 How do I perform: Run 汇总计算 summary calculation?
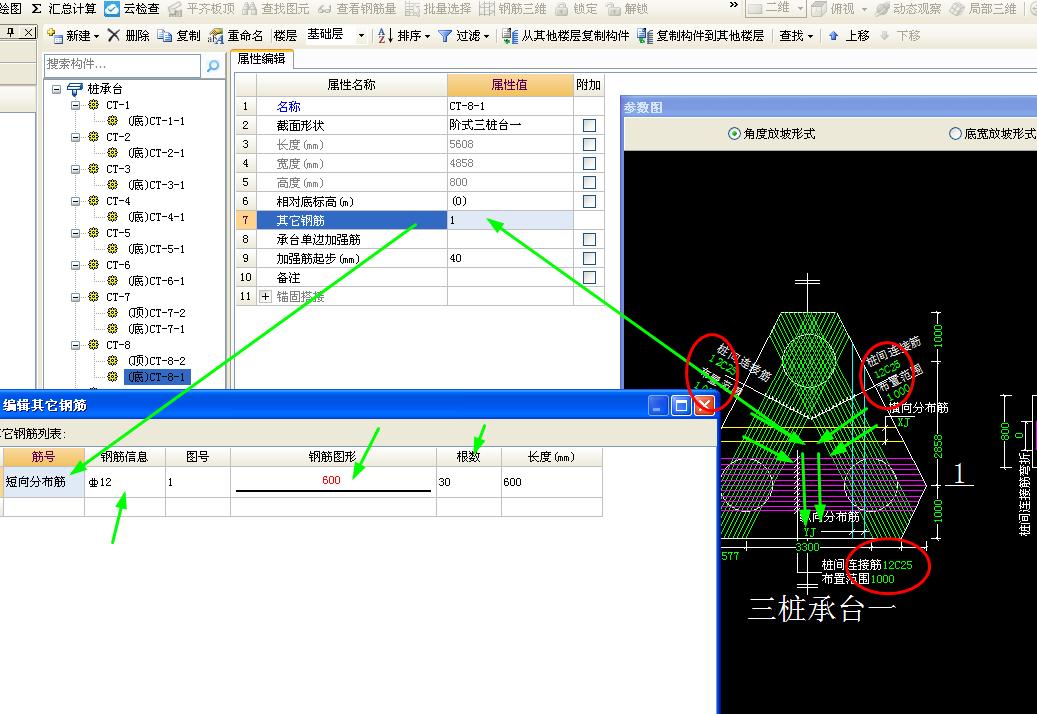(x=65, y=9)
